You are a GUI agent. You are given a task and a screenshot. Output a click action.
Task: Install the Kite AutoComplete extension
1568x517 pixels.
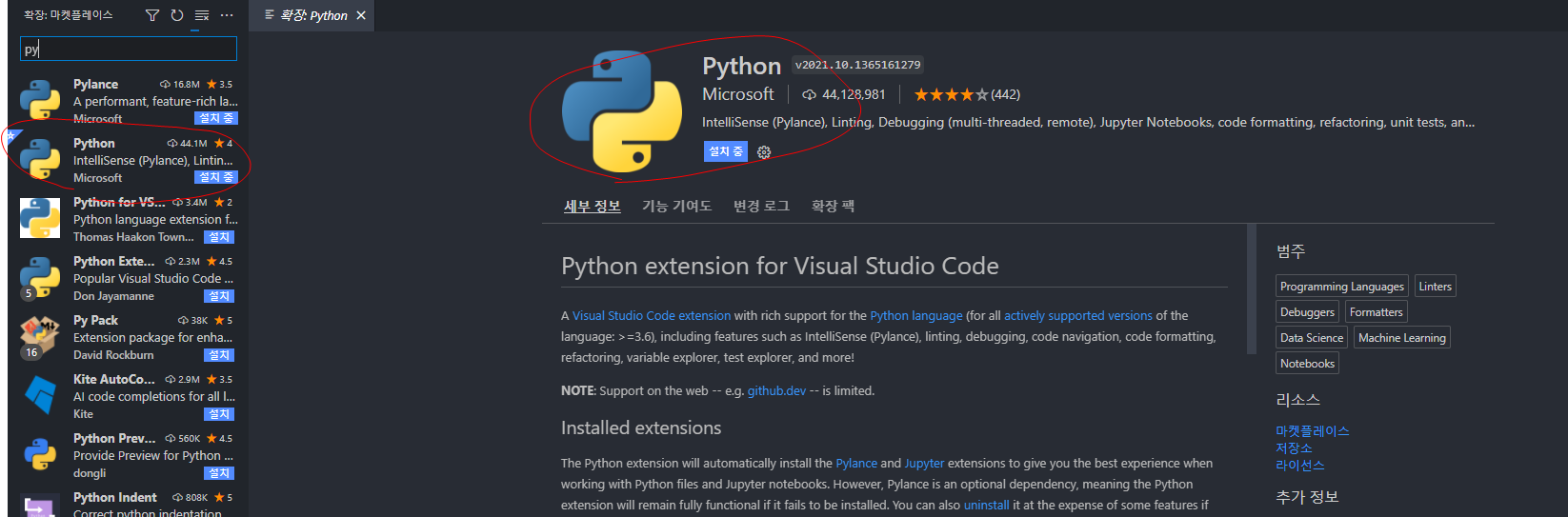(x=219, y=414)
